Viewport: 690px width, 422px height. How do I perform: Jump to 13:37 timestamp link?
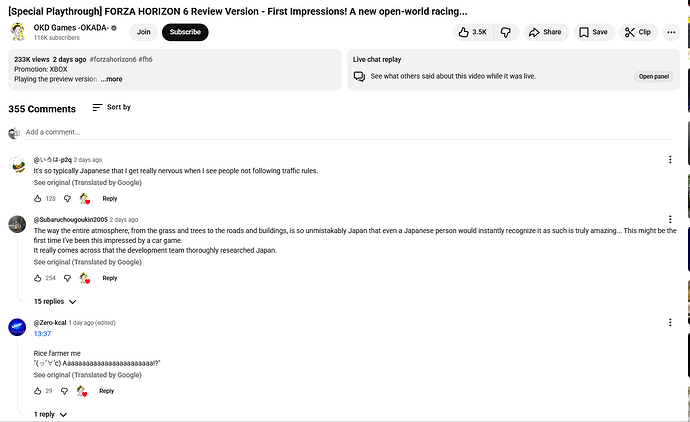42,334
